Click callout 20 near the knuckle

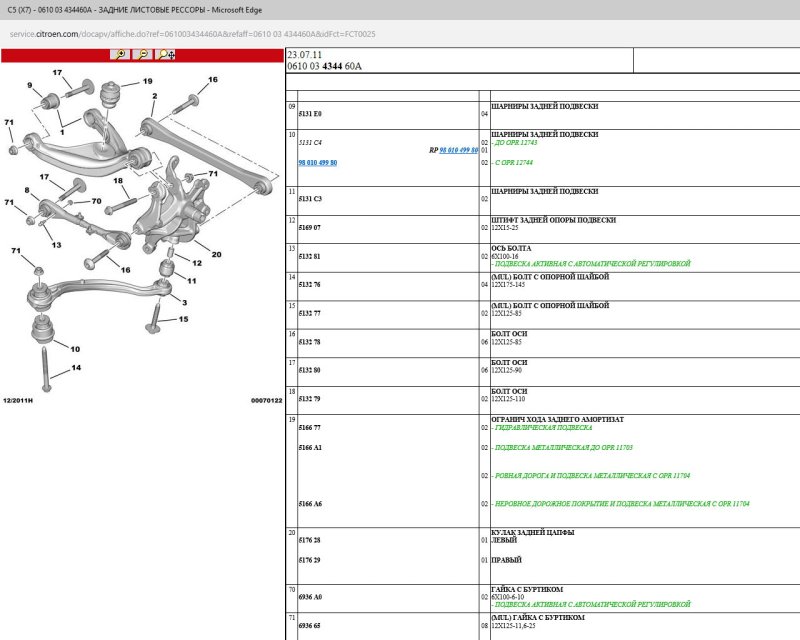(x=216, y=254)
